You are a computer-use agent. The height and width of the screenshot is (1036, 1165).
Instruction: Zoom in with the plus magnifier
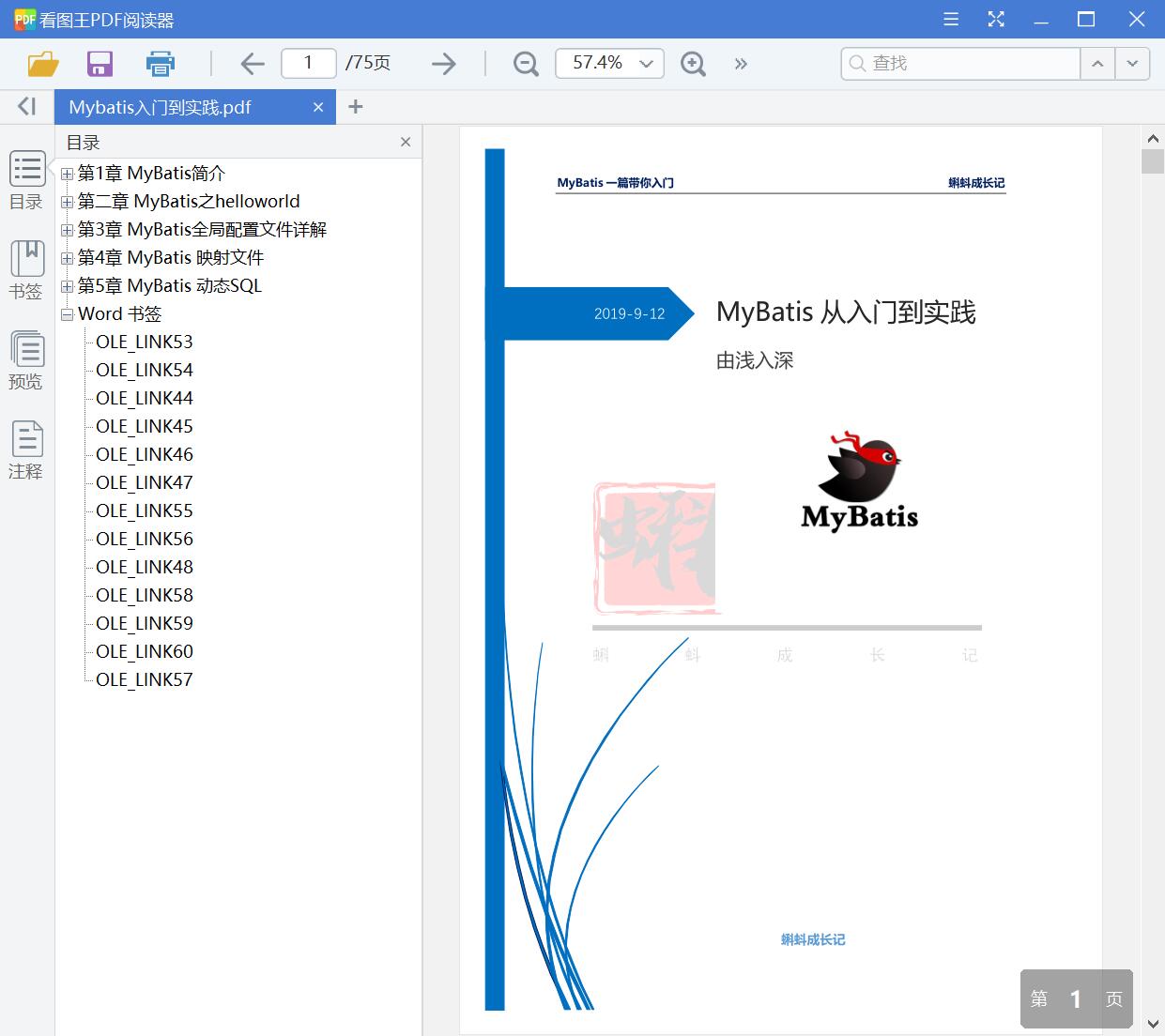click(693, 64)
